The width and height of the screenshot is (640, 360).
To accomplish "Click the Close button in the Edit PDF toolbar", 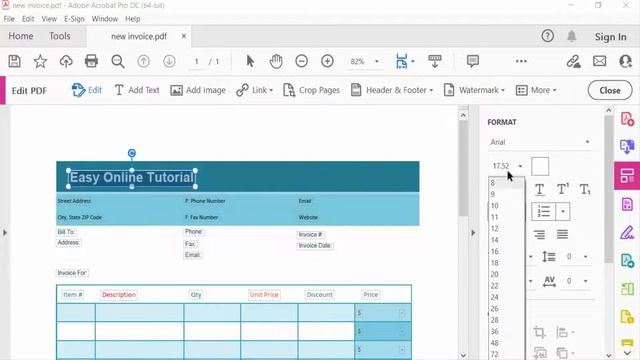I will tap(610, 90).
